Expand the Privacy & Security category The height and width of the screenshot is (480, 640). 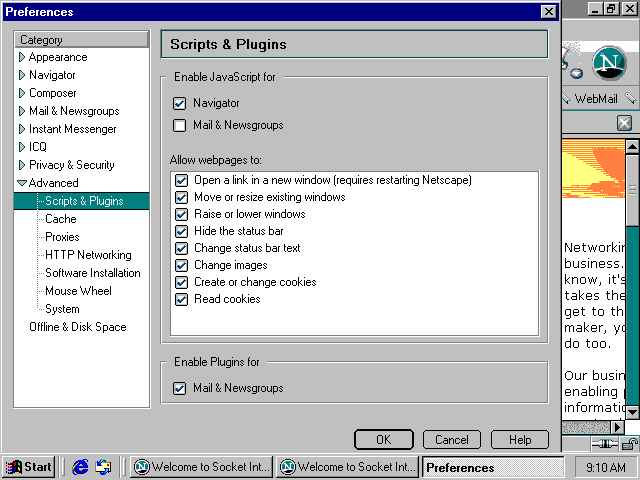(22, 165)
